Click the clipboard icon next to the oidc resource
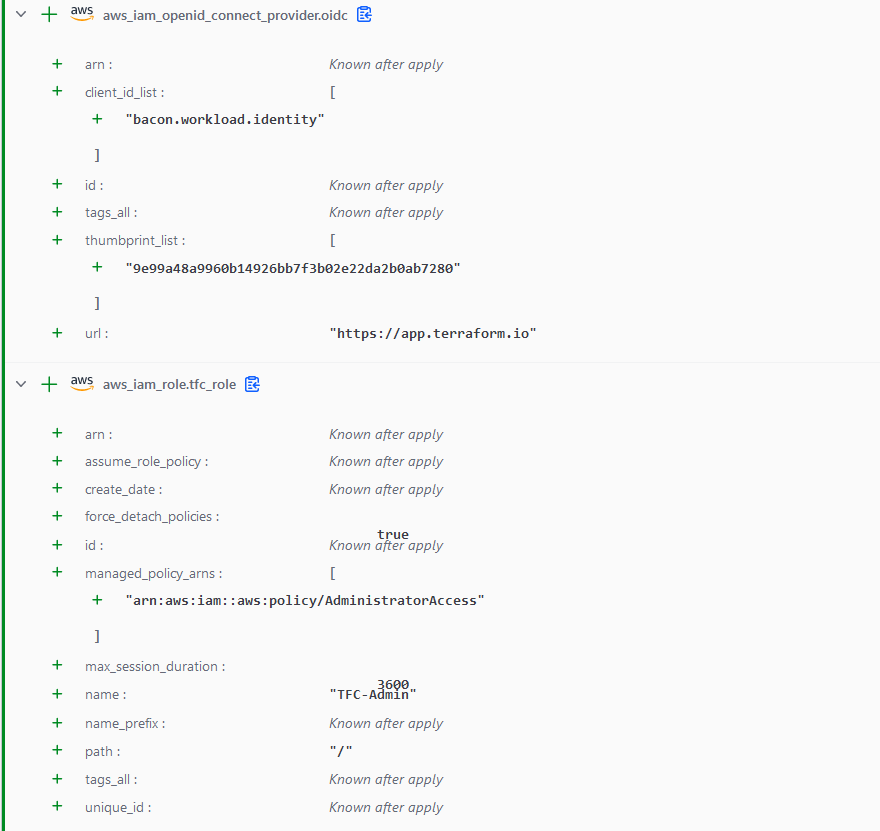This screenshot has width=880, height=831. point(365,15)
